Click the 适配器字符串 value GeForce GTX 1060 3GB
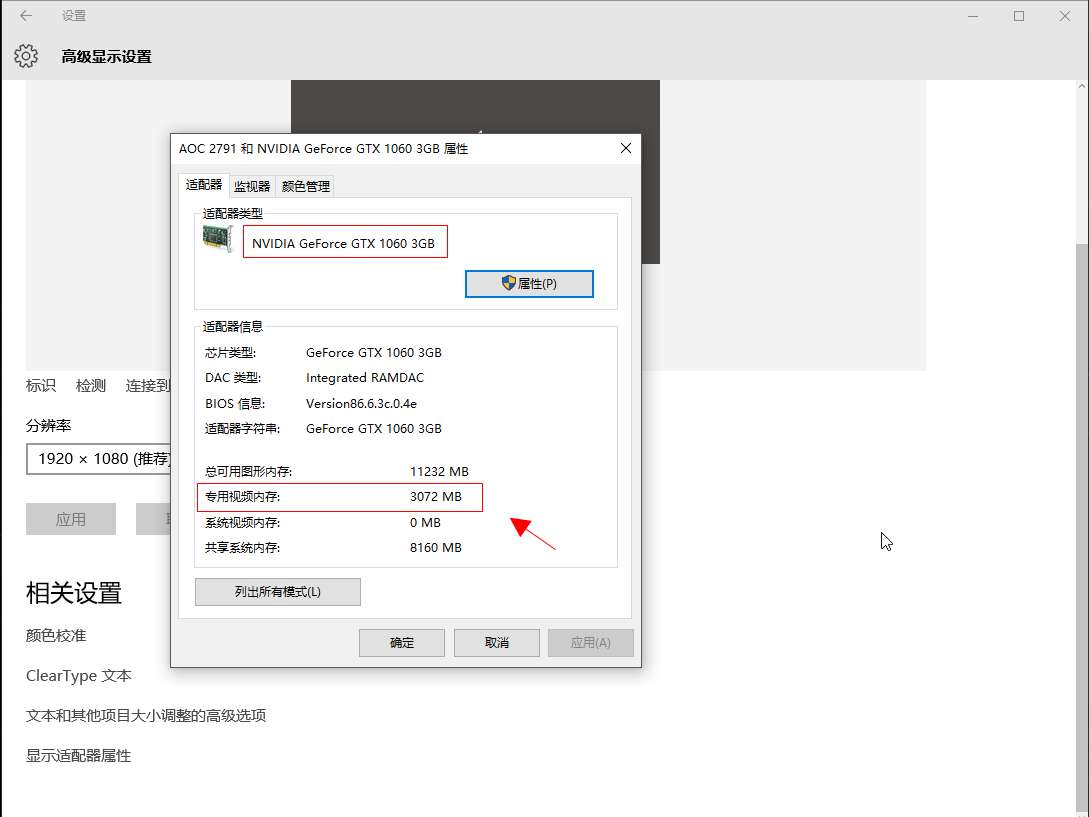 coord(374,429)
